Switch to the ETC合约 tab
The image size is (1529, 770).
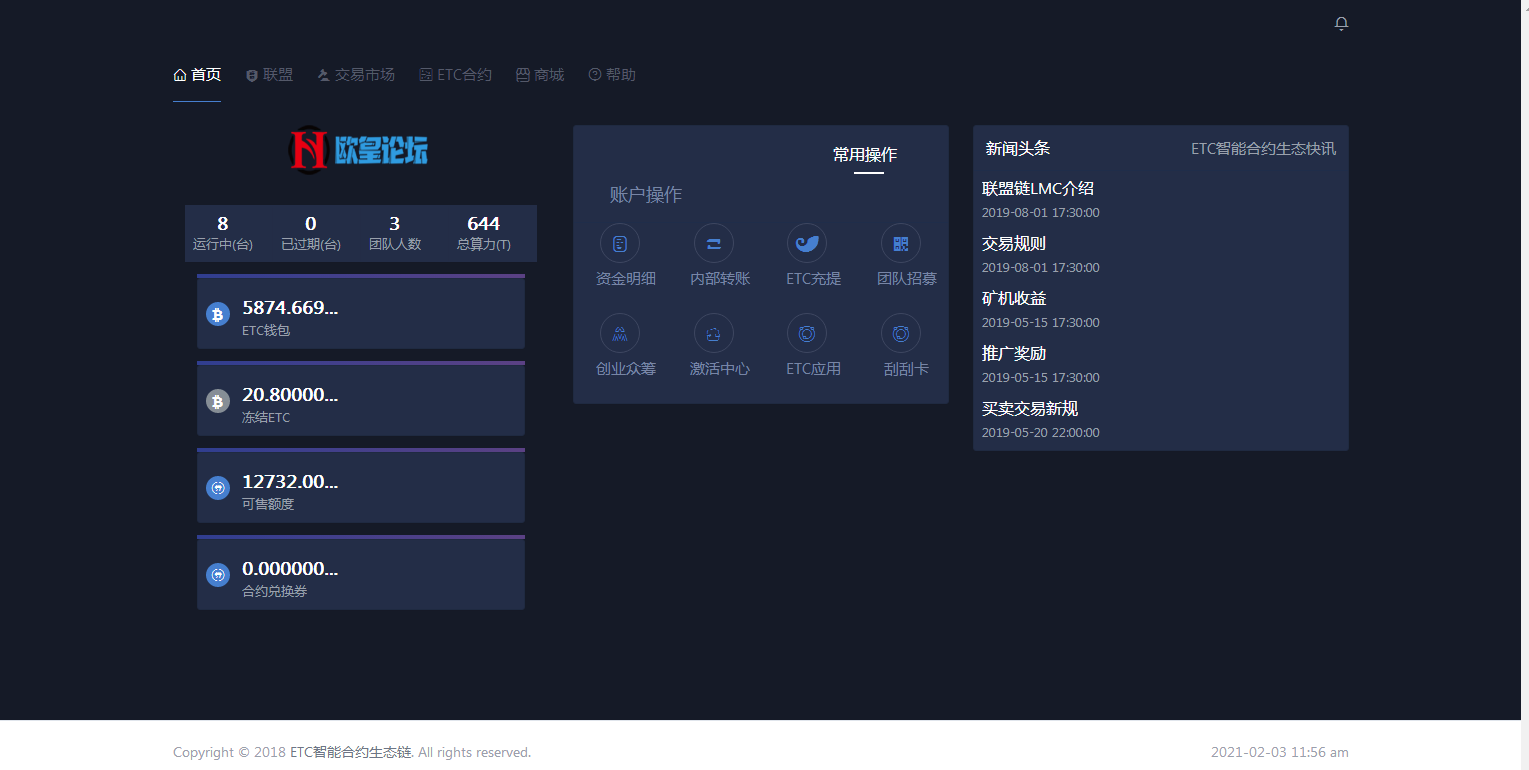pos(455,73)
